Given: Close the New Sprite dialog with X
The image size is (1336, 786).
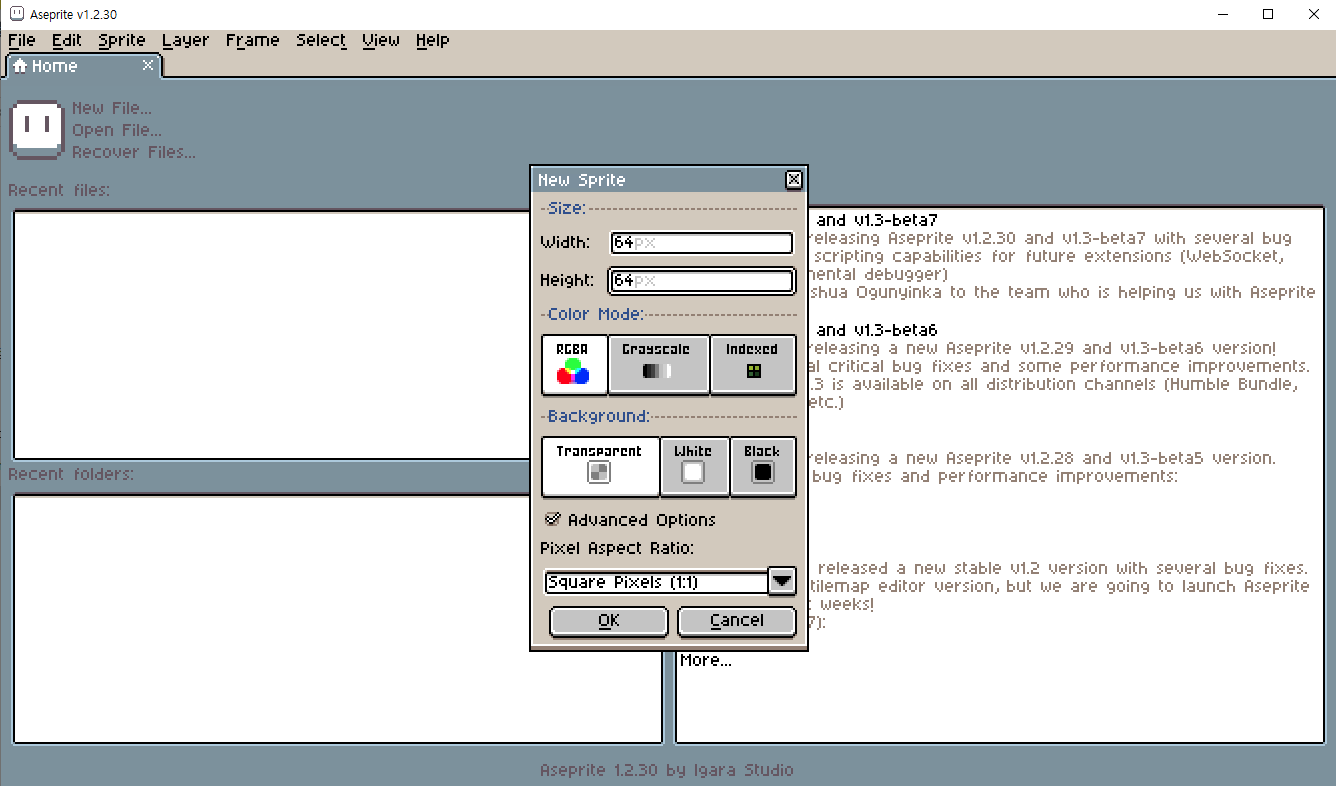Looking at the screenshot, I should pyautogui.click(x=794, y=180).
